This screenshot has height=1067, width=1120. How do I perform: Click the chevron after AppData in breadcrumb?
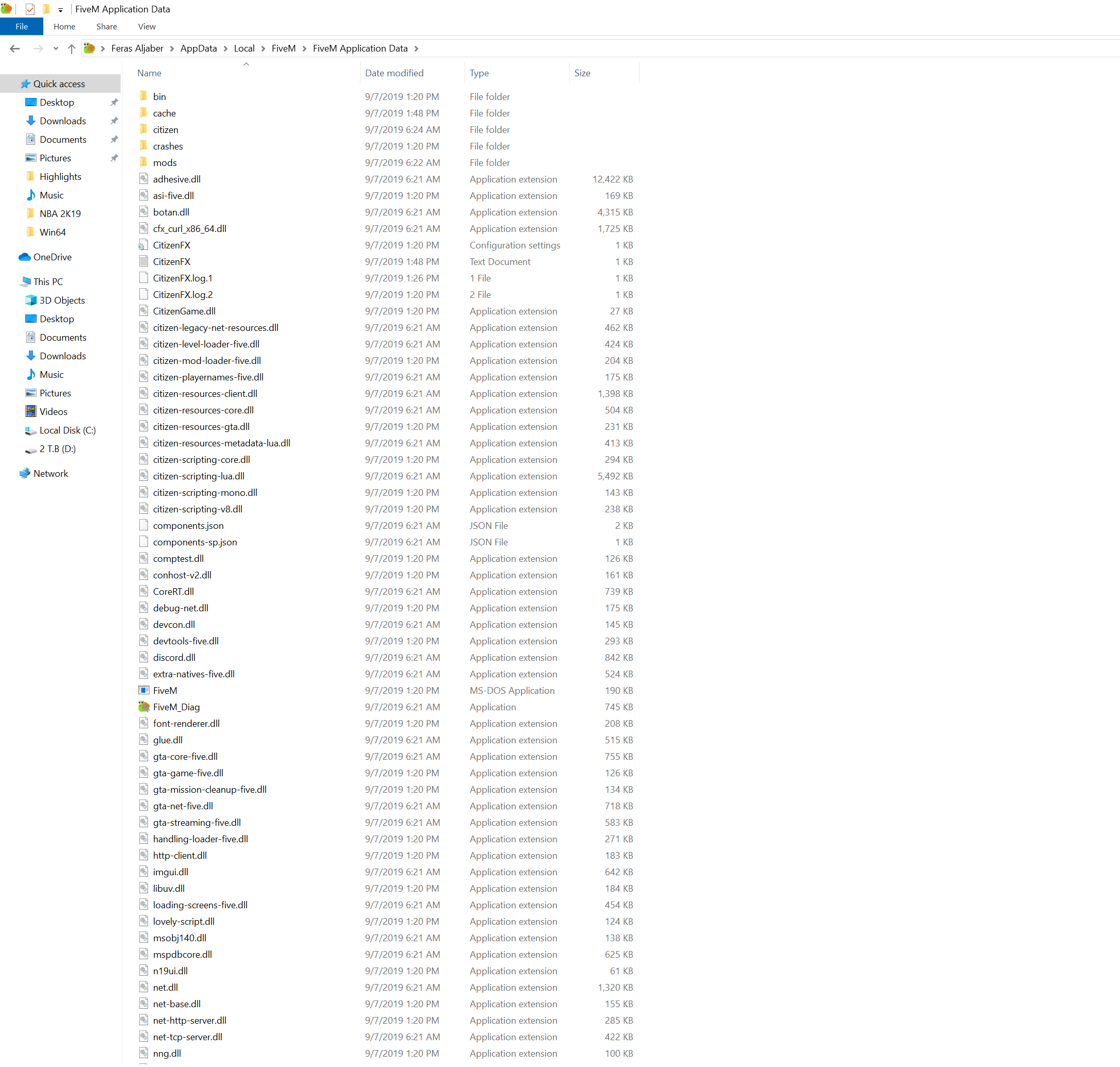click(225, 49)
